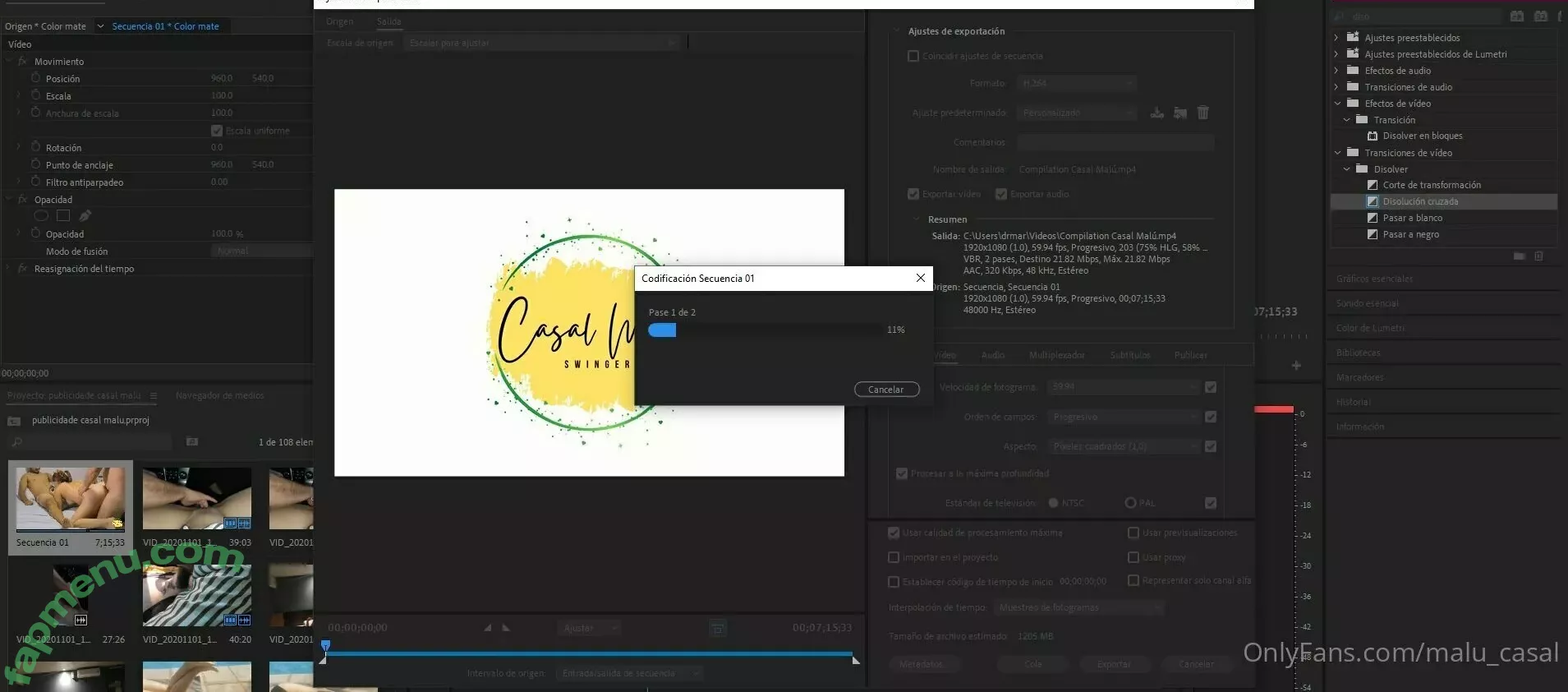The image size is (1568, 692).
Task: Toggle stopwatch for Punto de anclaje
Action: pyautogui.click(x=35, y=164)
